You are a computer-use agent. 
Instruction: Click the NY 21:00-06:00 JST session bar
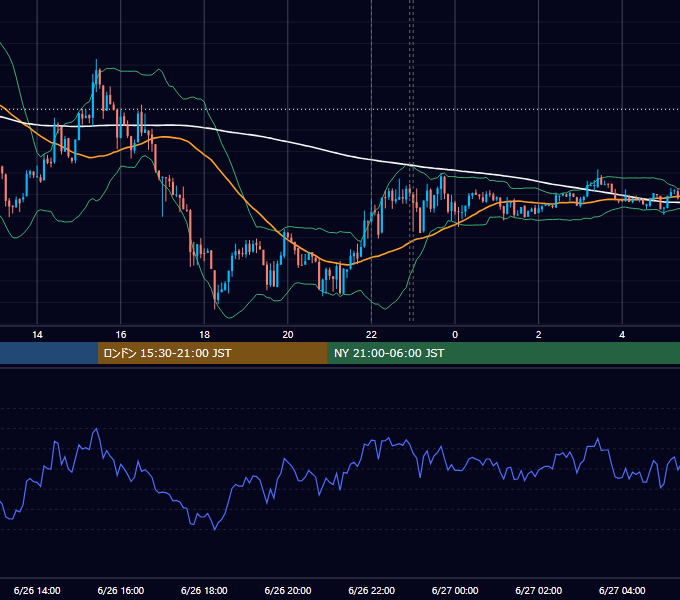[503, 353]
